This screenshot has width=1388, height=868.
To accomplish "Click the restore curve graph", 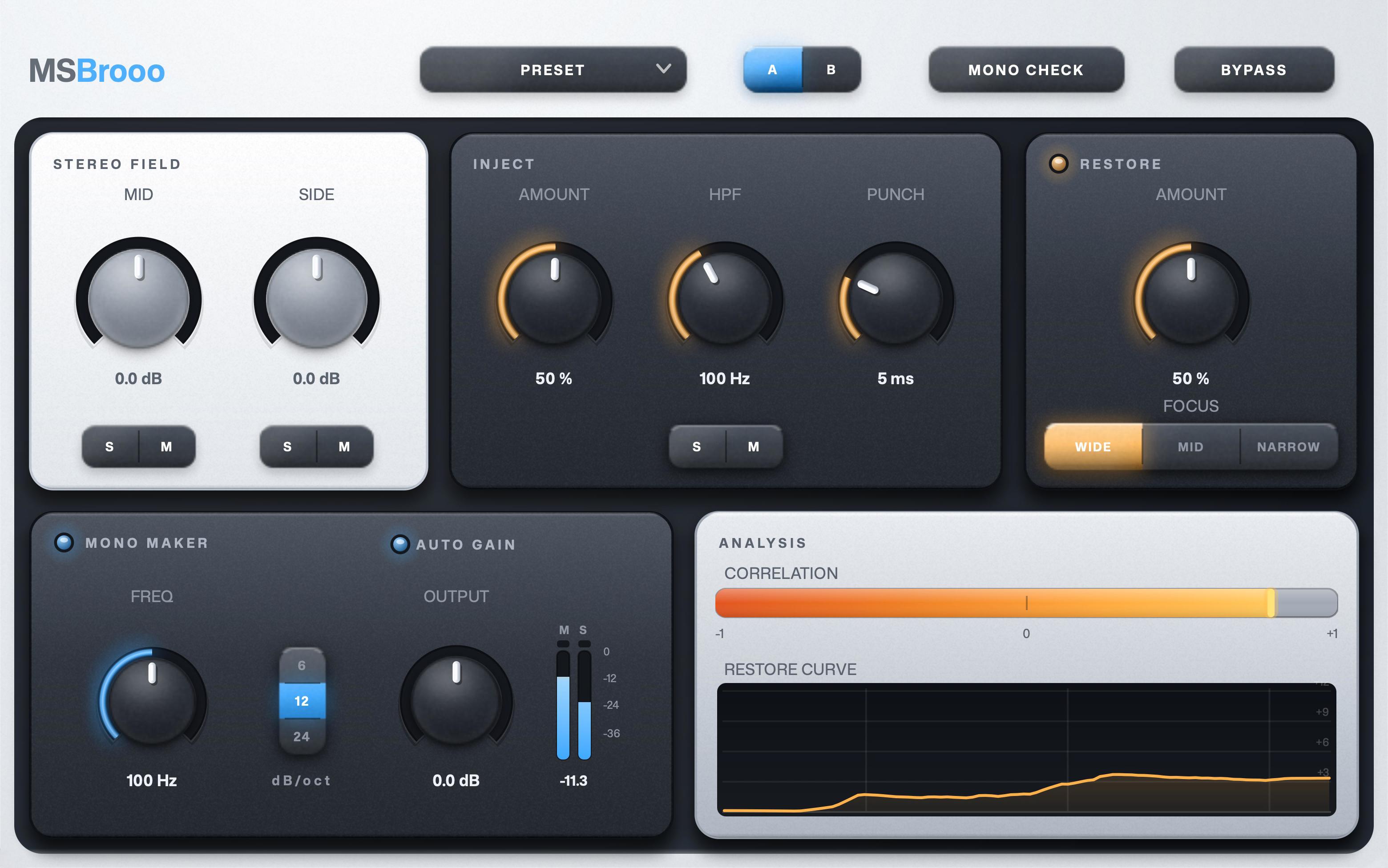I will click(x=1026, y=749).
